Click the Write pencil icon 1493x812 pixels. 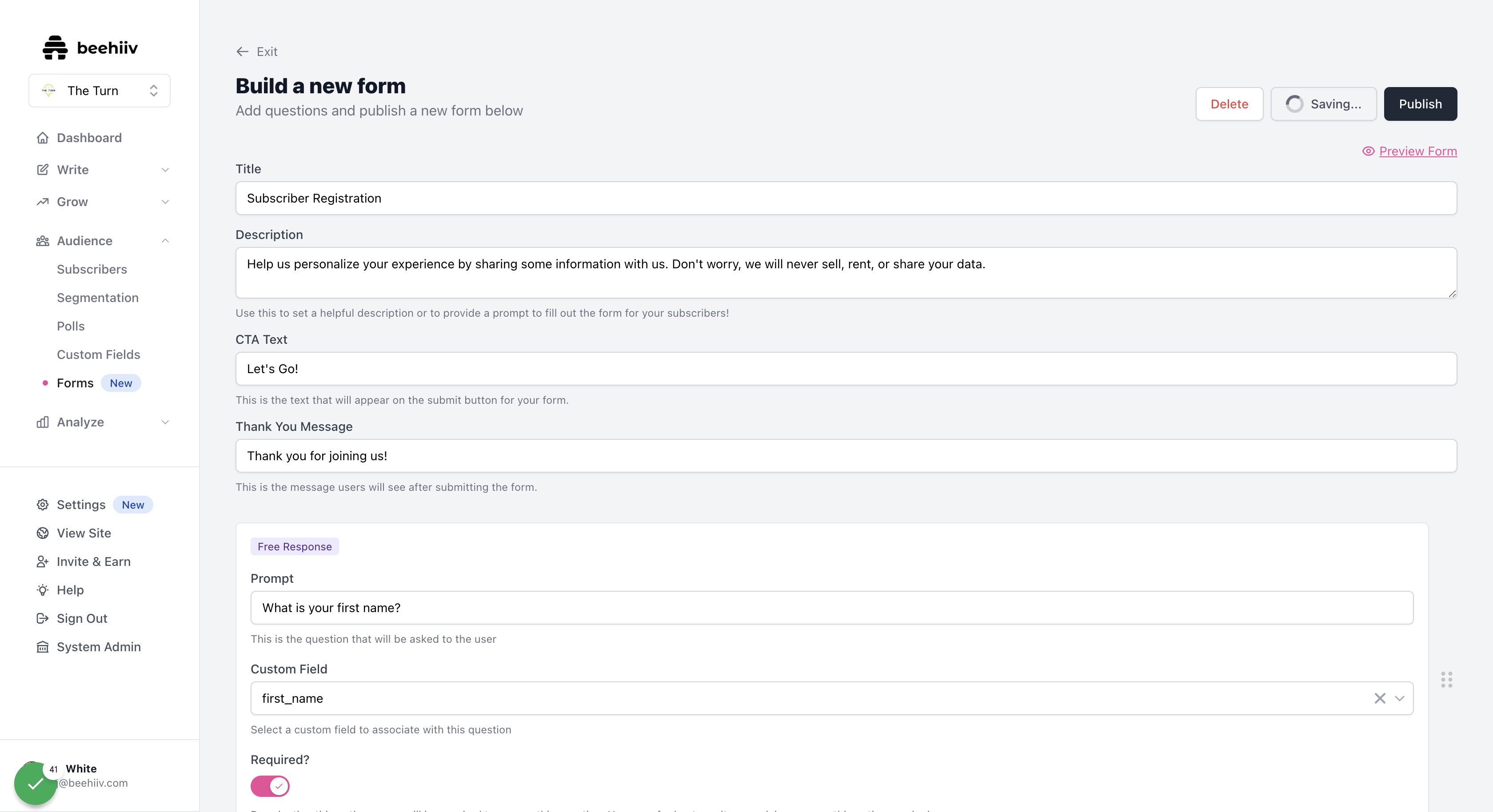(42, 170)
